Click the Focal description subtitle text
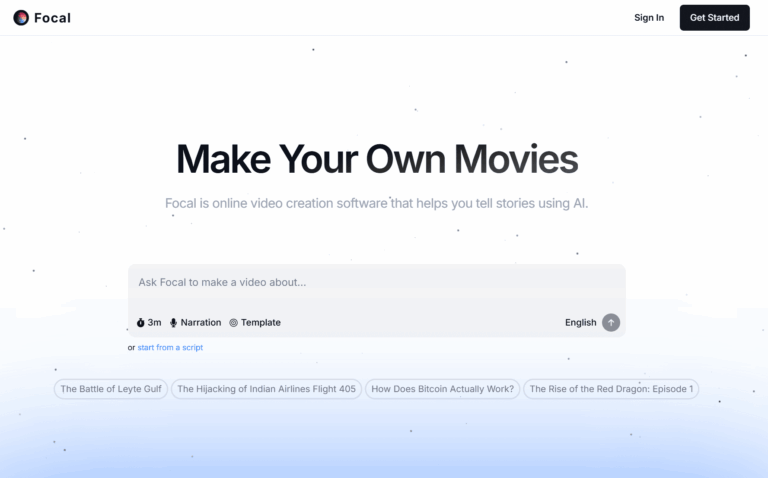This screenshot has width=768, height=478. (x=377, y=204)
